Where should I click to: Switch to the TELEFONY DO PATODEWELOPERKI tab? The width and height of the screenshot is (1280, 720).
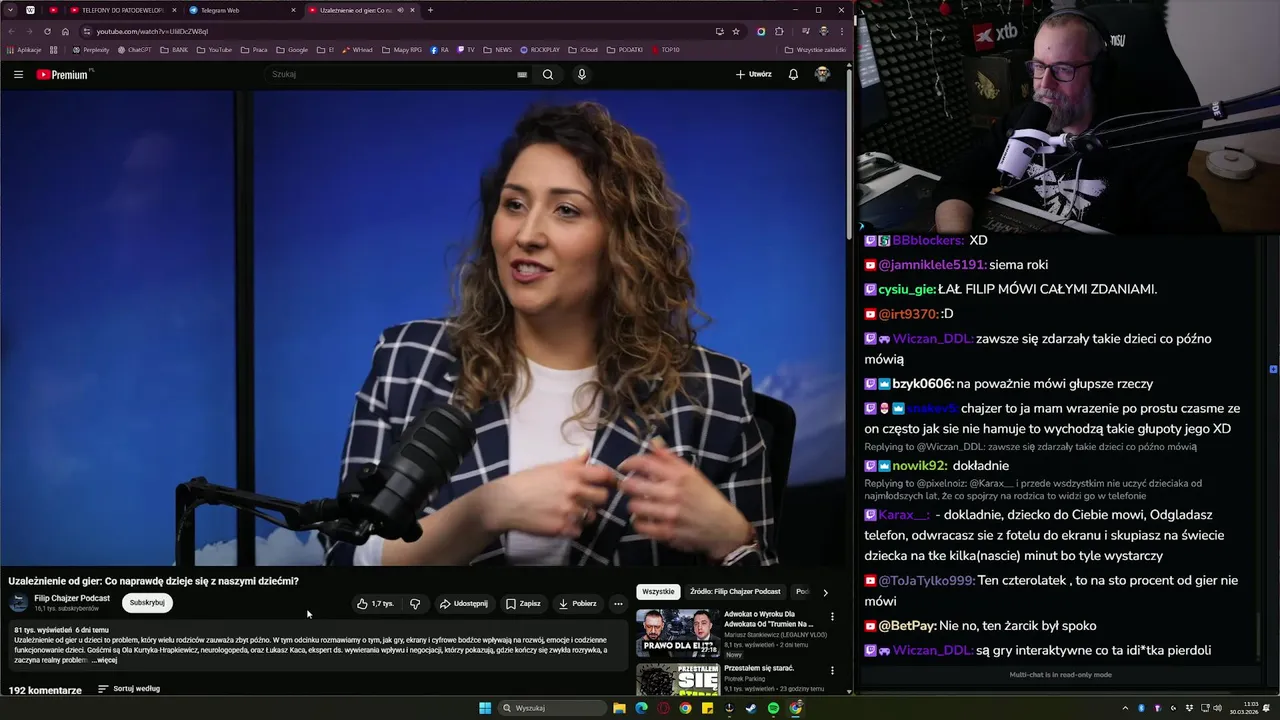point(121,10)
